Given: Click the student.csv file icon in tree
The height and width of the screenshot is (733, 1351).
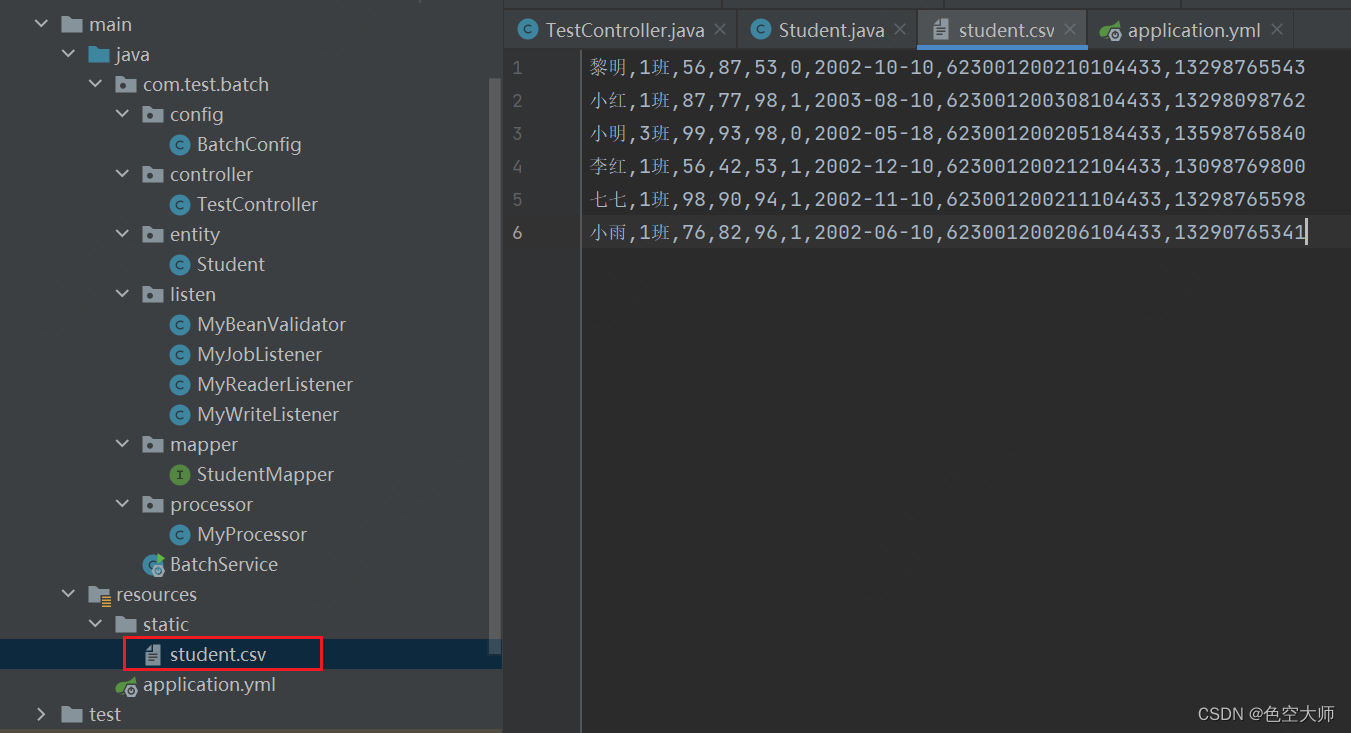Looking at the screenshot, I should (x=153, y=655).
